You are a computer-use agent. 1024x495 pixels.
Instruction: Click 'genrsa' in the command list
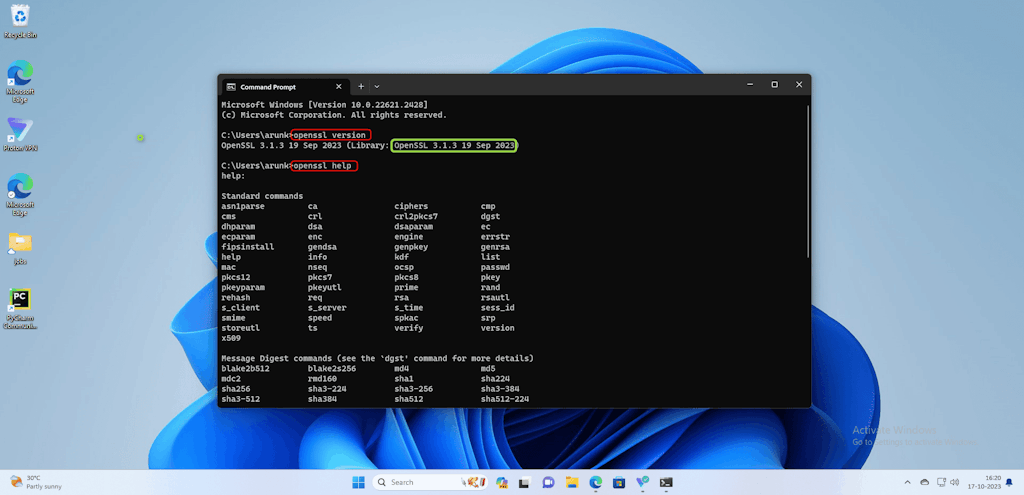click(495, 247)
